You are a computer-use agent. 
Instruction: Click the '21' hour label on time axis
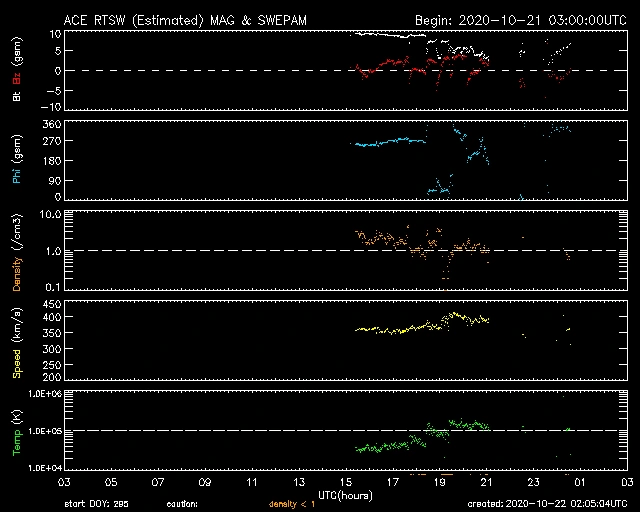[487, 483]
